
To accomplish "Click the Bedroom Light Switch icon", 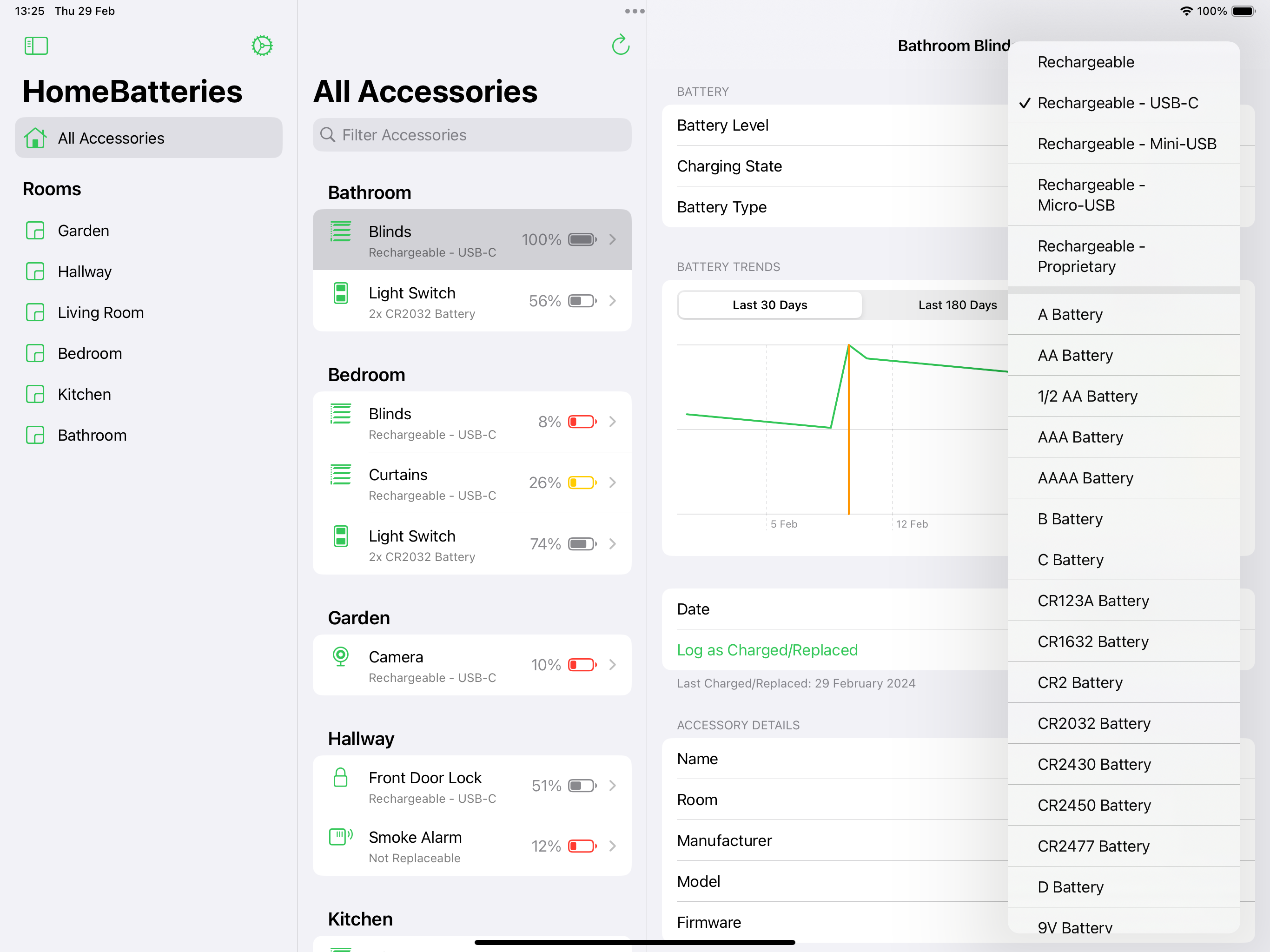I will coord(340,536).
